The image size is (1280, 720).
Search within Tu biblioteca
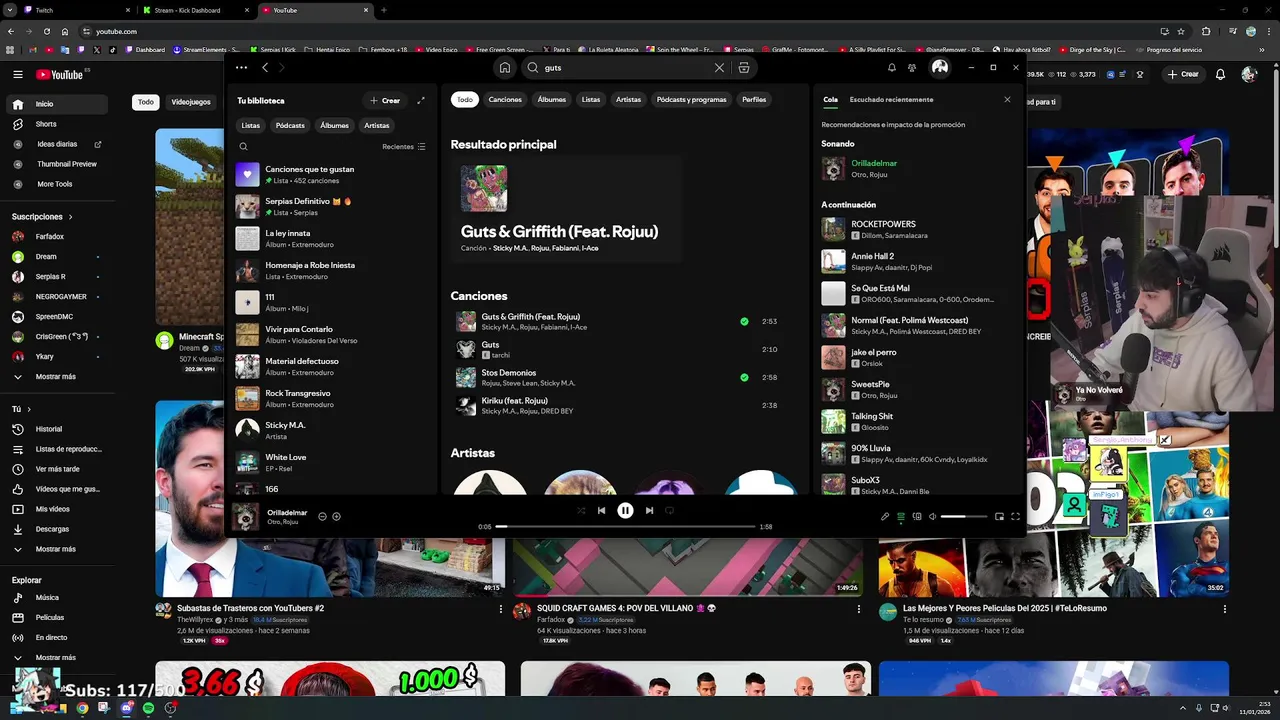(243, 147)
